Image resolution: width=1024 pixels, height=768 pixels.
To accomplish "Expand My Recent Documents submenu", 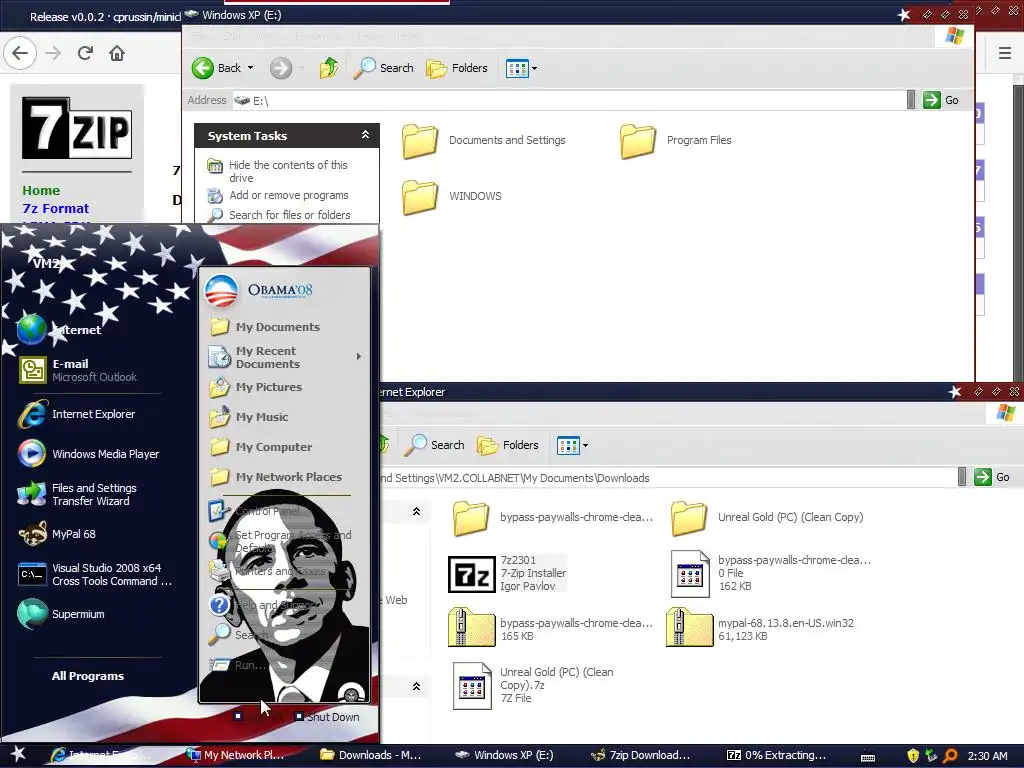I will 285,357.
